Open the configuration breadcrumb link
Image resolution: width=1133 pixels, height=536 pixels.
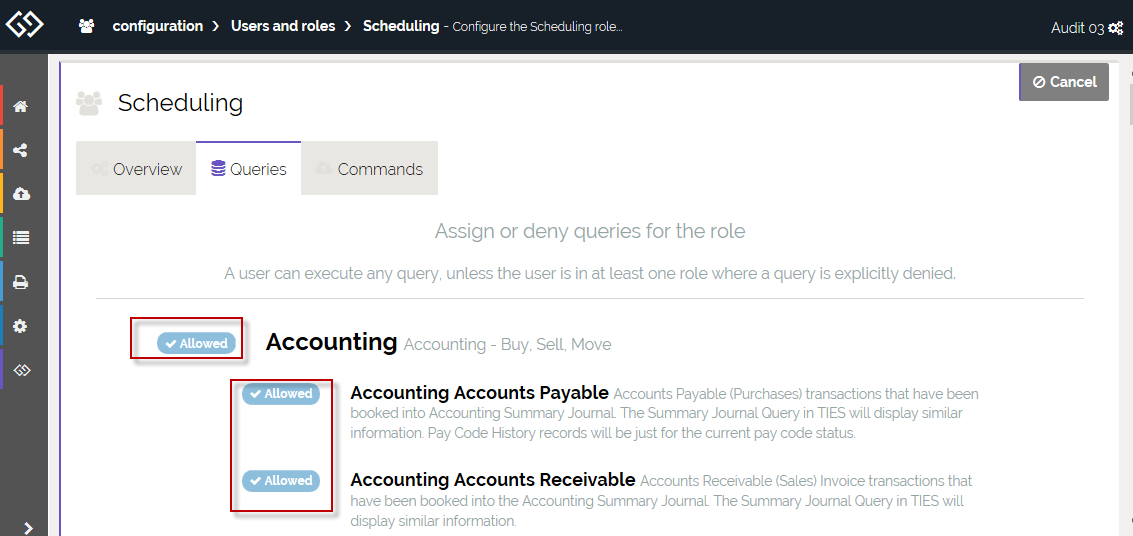pyautogui.click(x=157, y=26)
